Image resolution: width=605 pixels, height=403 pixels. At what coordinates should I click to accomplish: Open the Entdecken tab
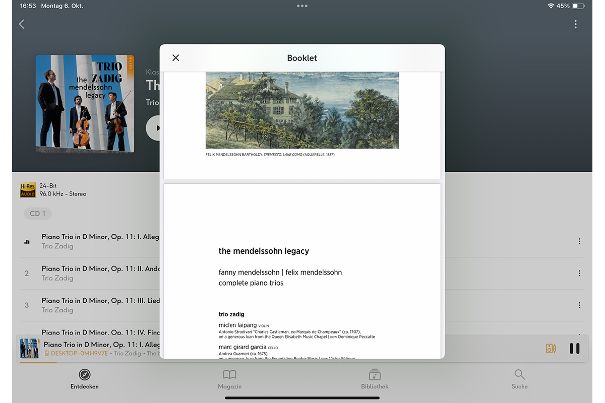click(84, 378)
